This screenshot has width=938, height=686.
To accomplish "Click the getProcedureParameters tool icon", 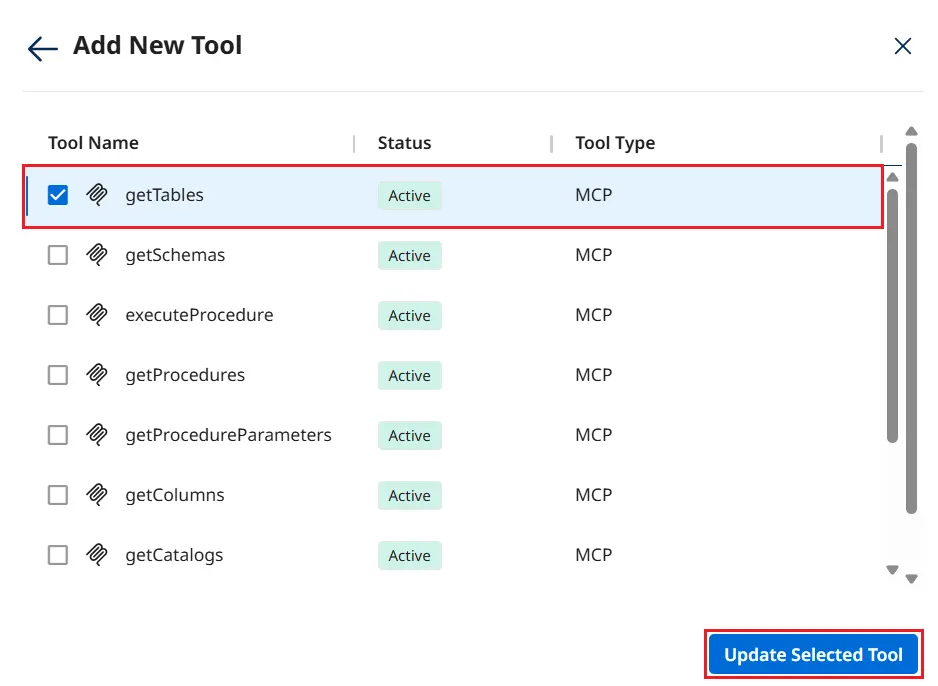I will click(97, 435).
